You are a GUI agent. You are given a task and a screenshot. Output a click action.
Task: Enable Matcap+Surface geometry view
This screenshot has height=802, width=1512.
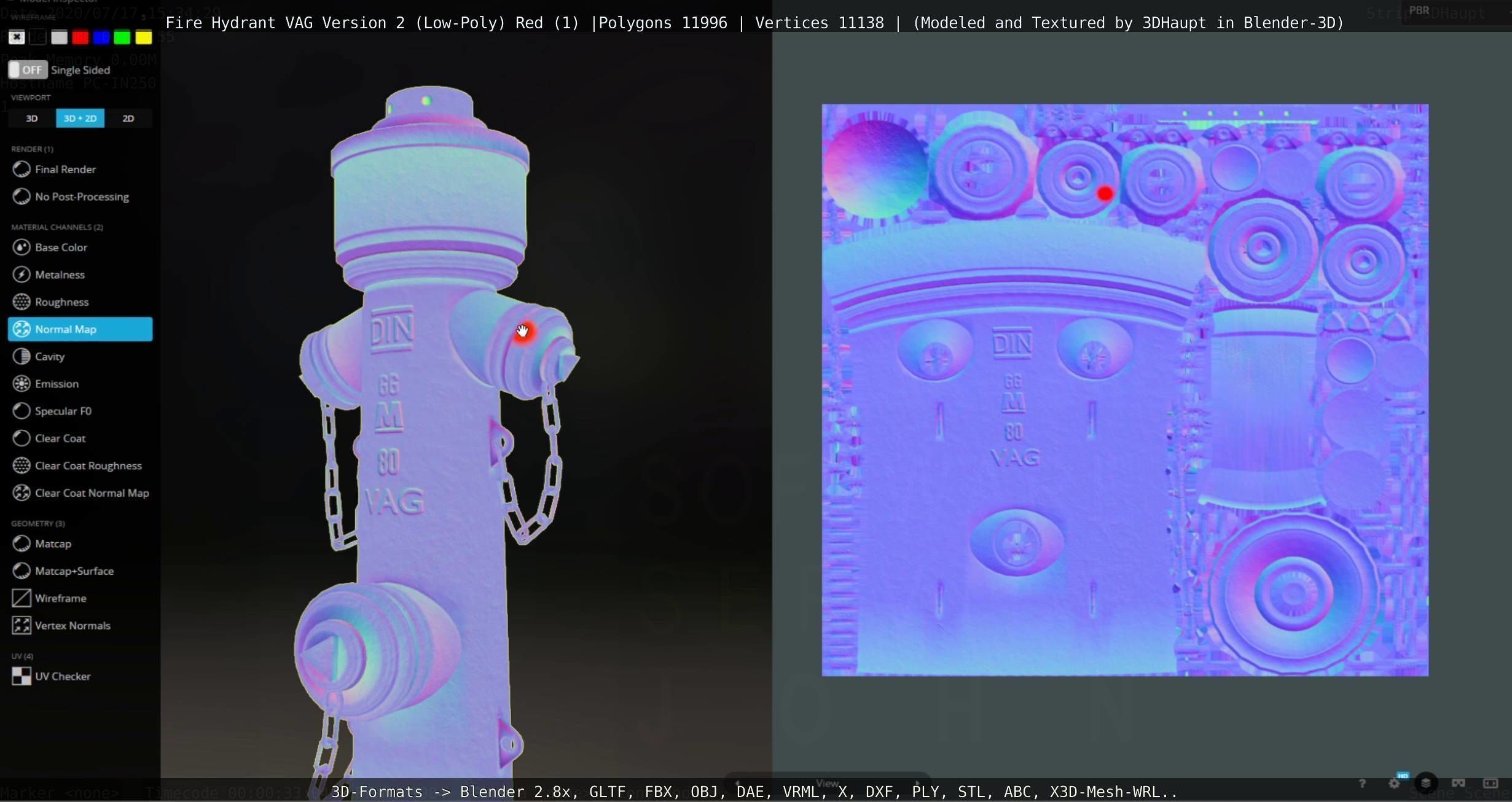pos(80,571)
